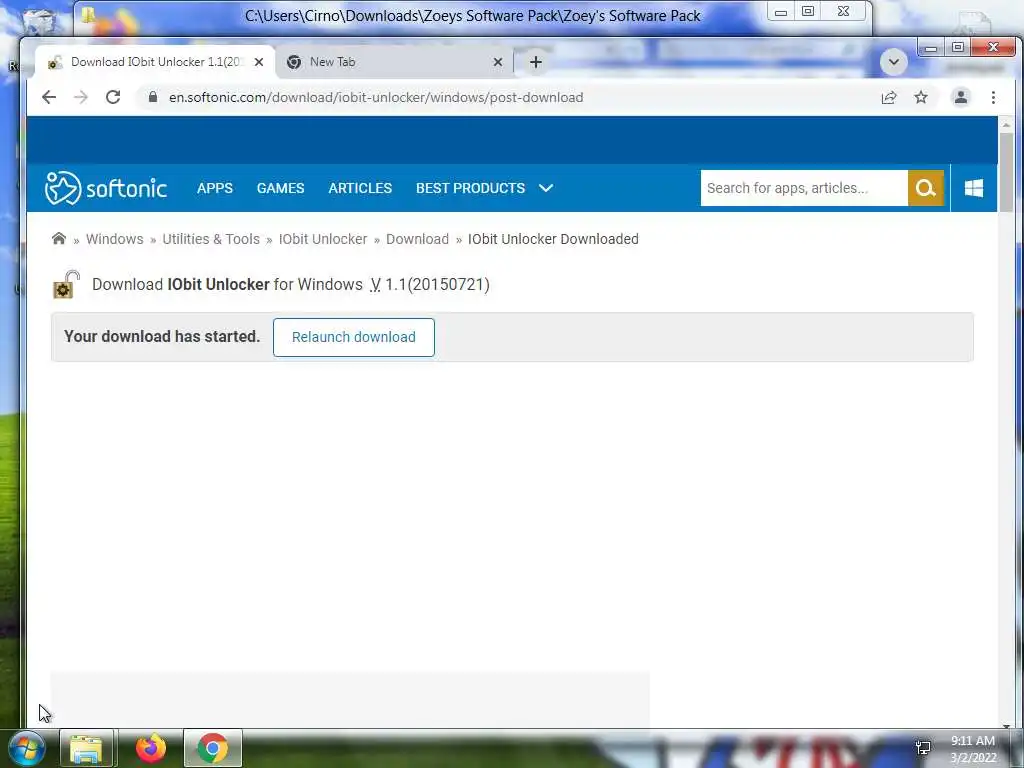Open the Windows Start button

(26, 748)
